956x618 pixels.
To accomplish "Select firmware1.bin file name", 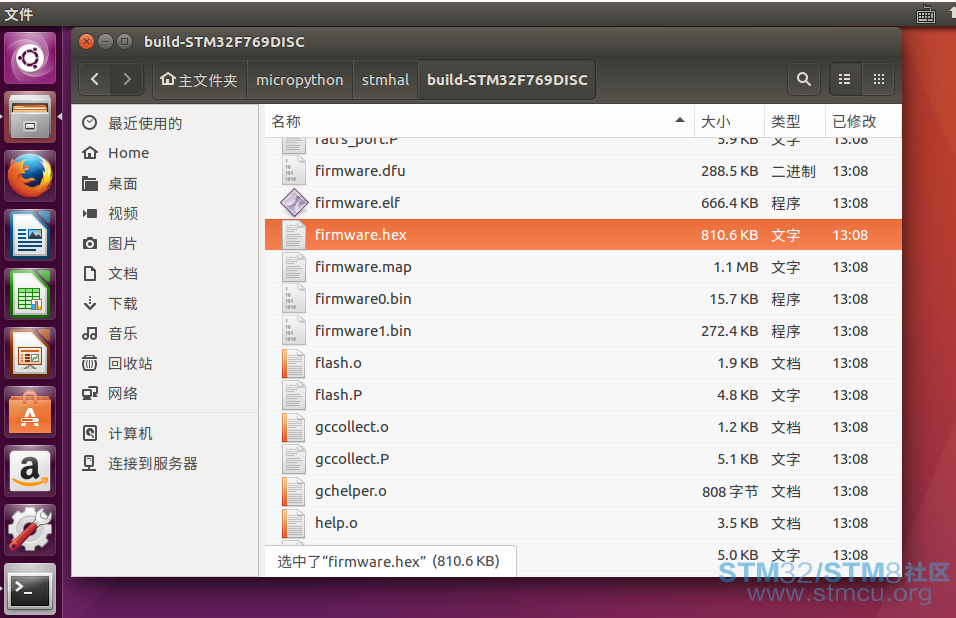I will pos(363,331).
